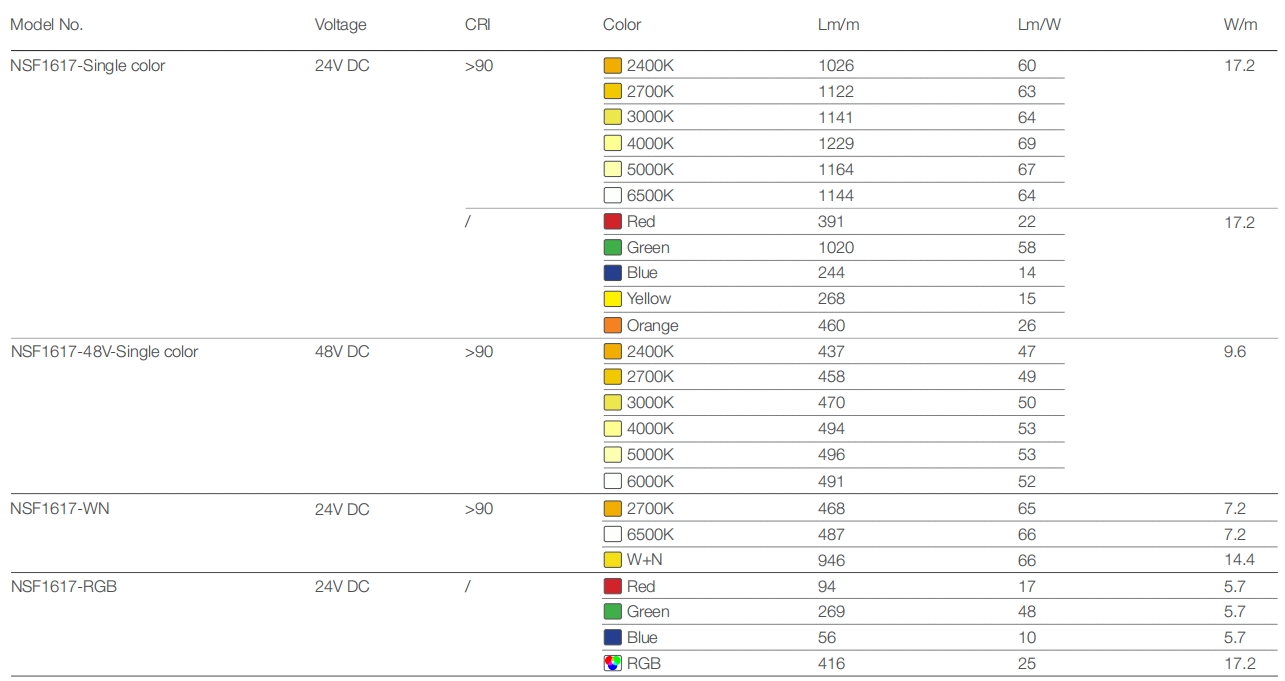This screenshot has height=681, width=1285.
Task: Click the 'Voltage' column header
Action: [340, 24]
